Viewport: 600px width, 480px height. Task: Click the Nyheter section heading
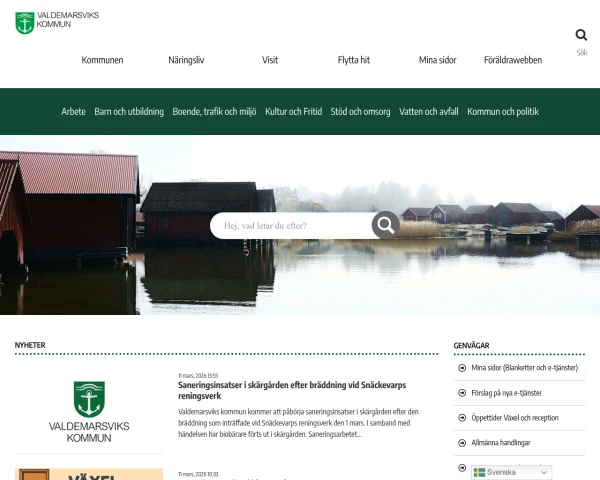point(30,345)
